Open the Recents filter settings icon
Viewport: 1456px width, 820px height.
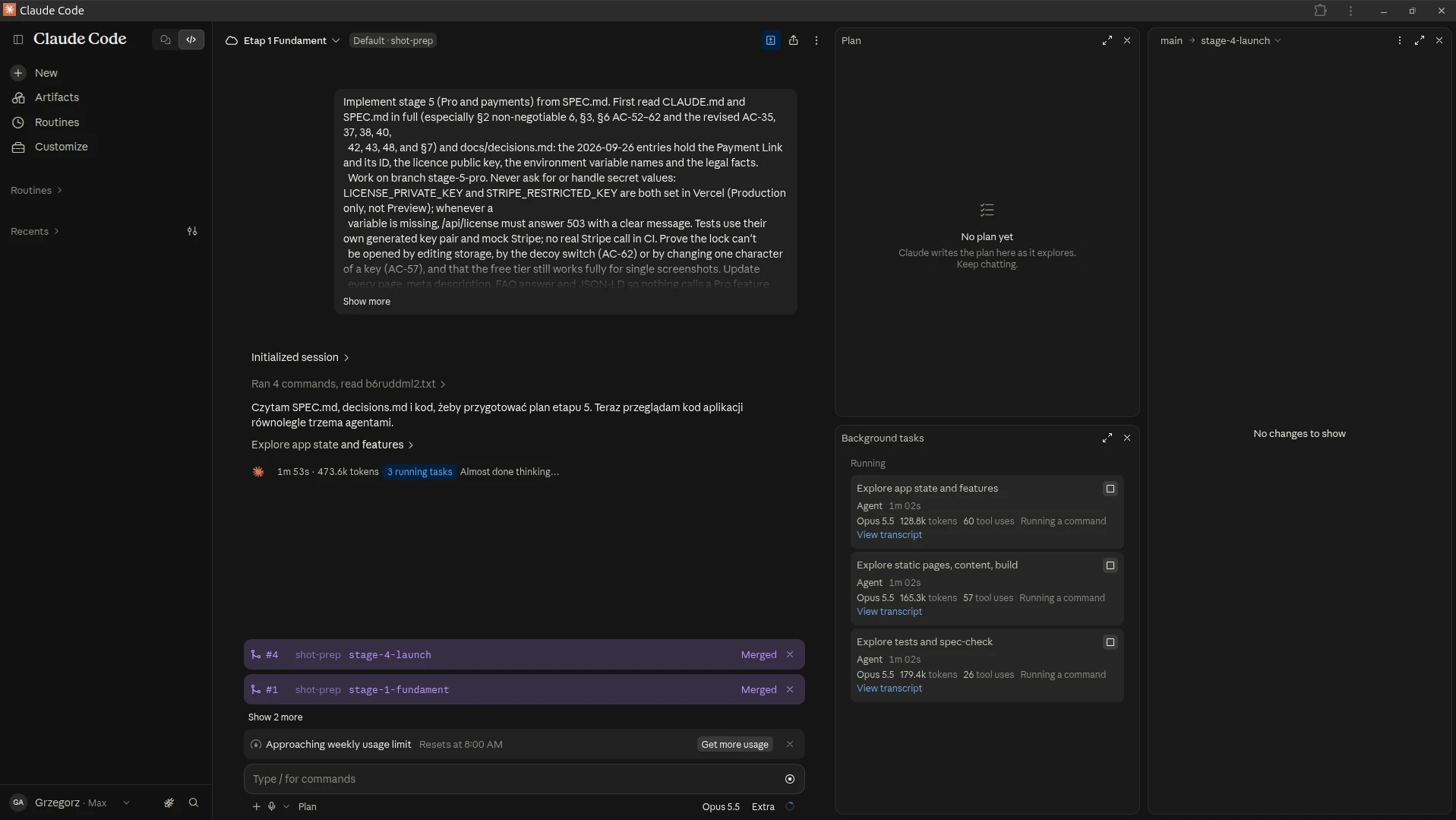tap(192, 231)
